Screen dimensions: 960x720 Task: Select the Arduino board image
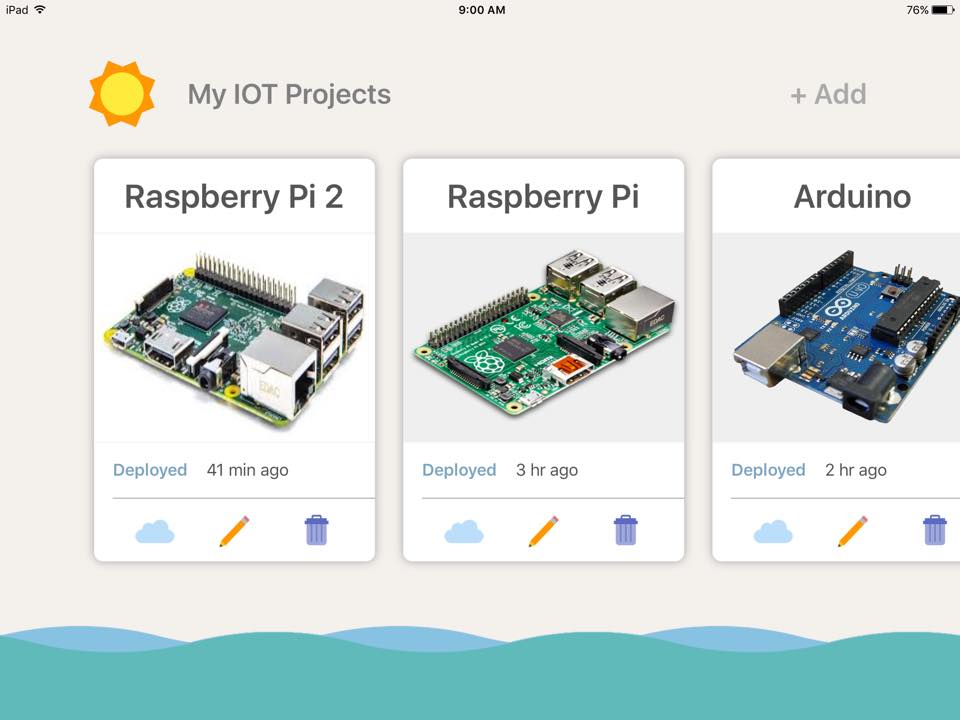tap(836, 338)
